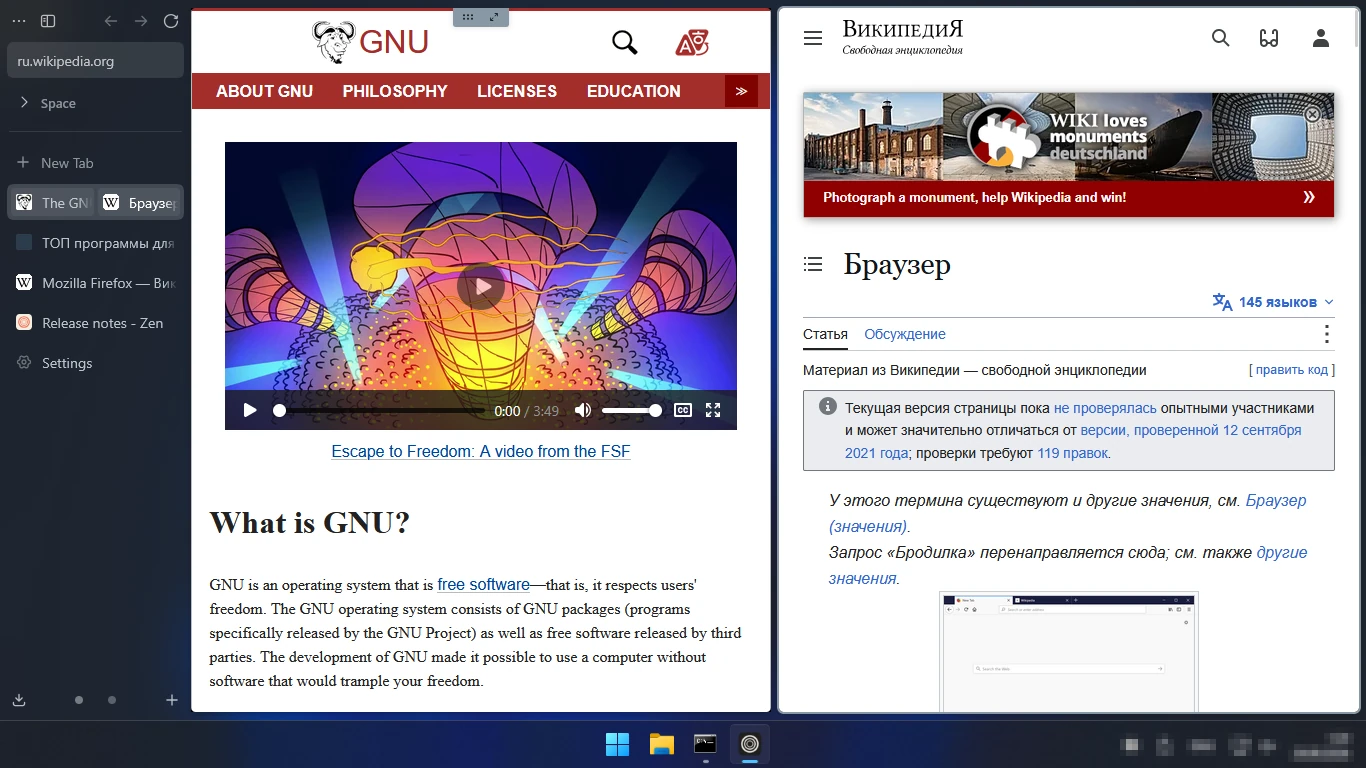
Task: Open the ABOUT GNU menu
Action: 264,91
